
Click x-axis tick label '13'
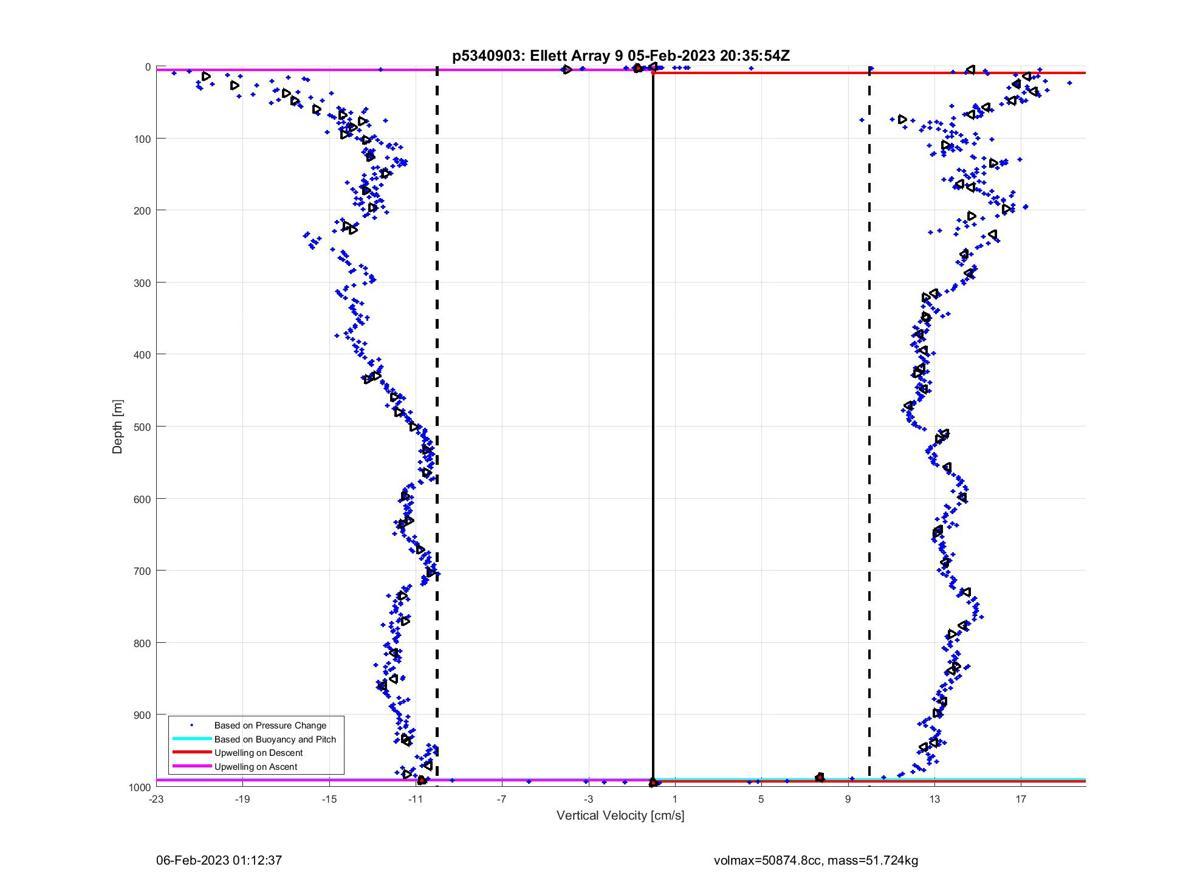934,799
